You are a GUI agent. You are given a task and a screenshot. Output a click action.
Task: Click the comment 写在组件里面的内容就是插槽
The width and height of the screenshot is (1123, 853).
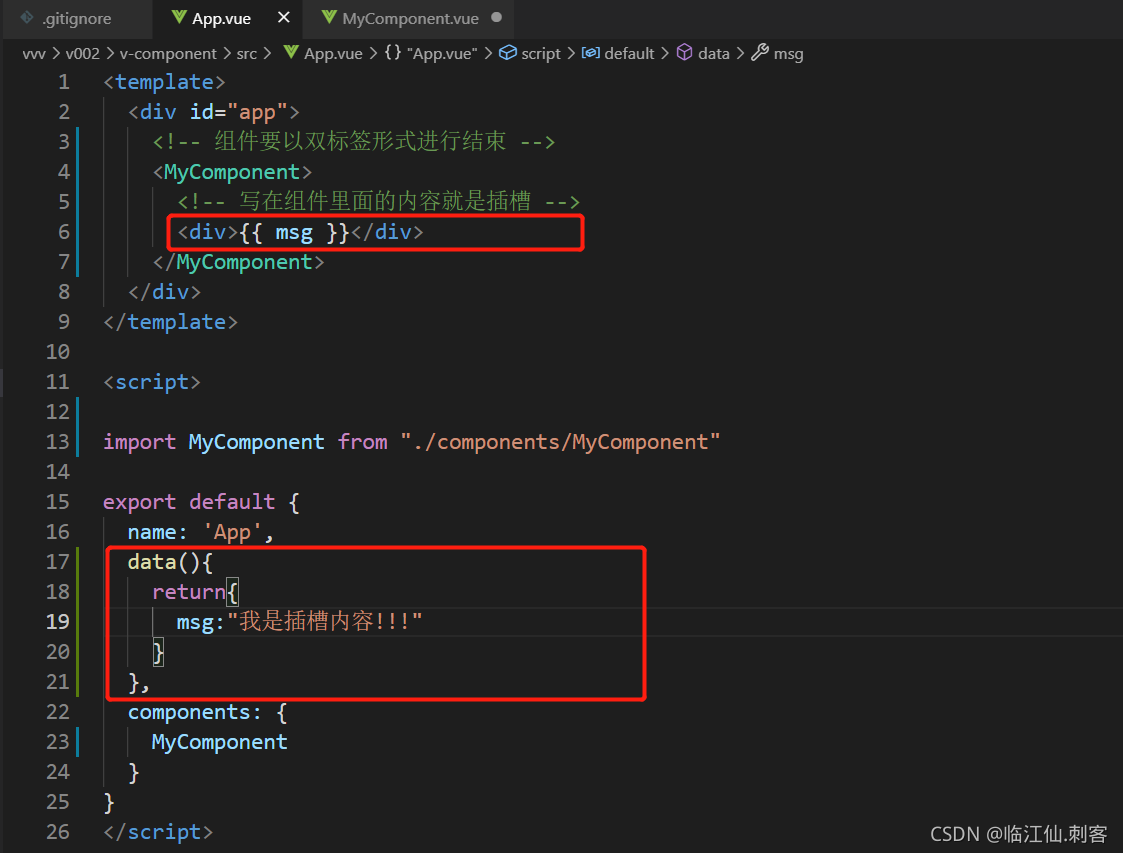(x=379, y=202)
